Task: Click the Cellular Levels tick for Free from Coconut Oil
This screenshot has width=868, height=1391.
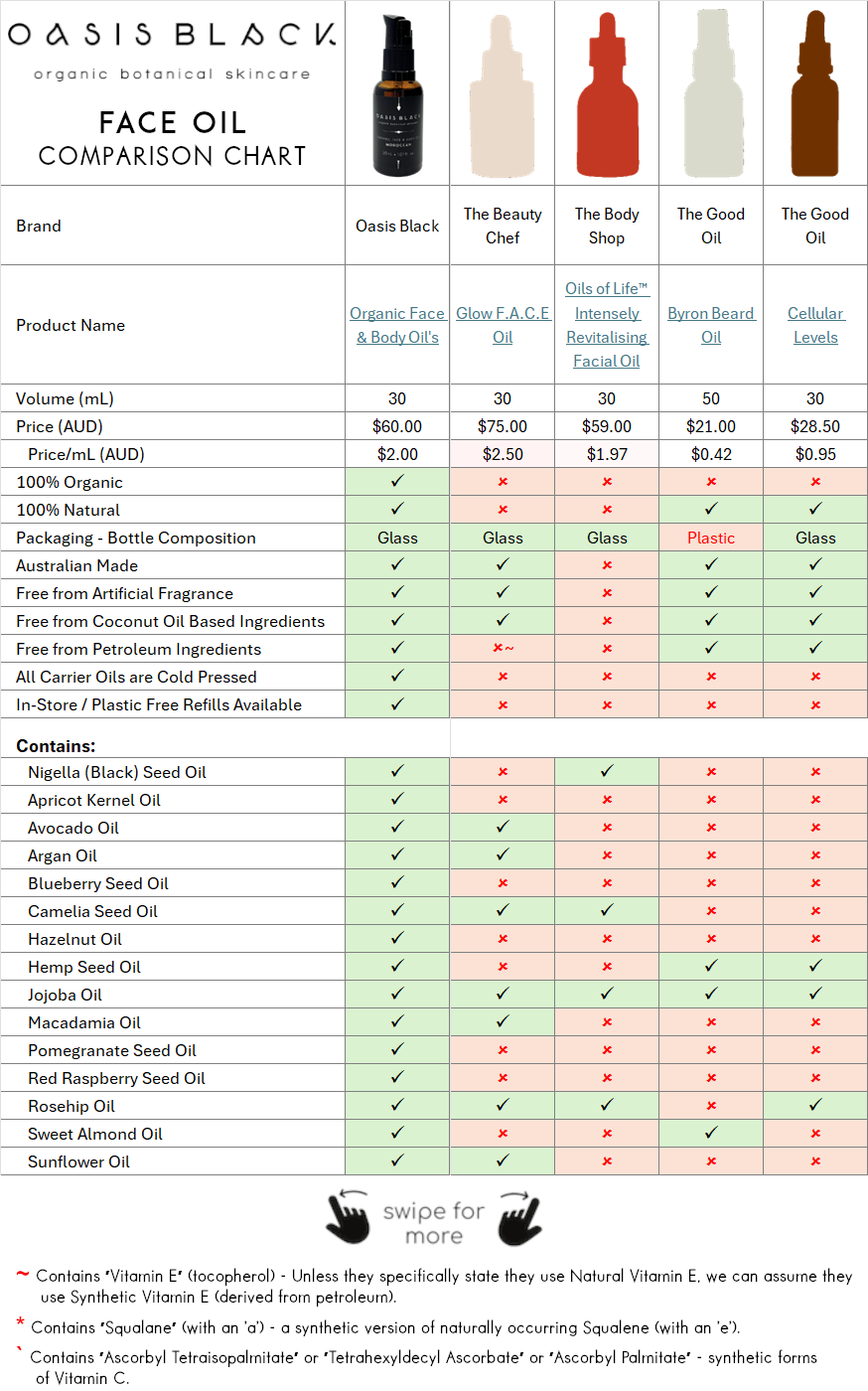Action: (x=815, y=620)
